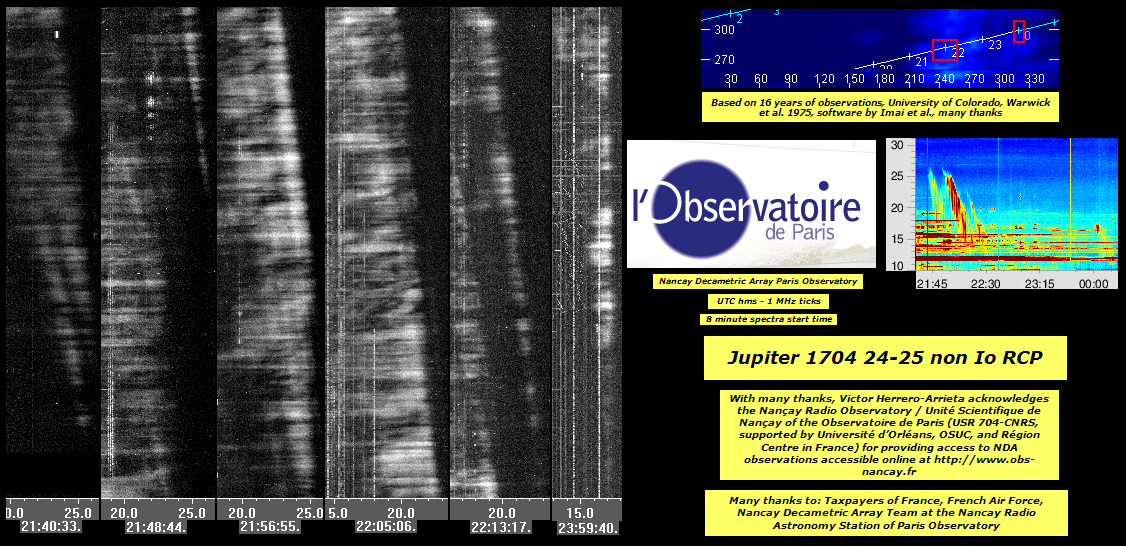Open the 23:59:40 spectrogram panel
Viewport: 1126px width, 546px height.
[587, 252]
